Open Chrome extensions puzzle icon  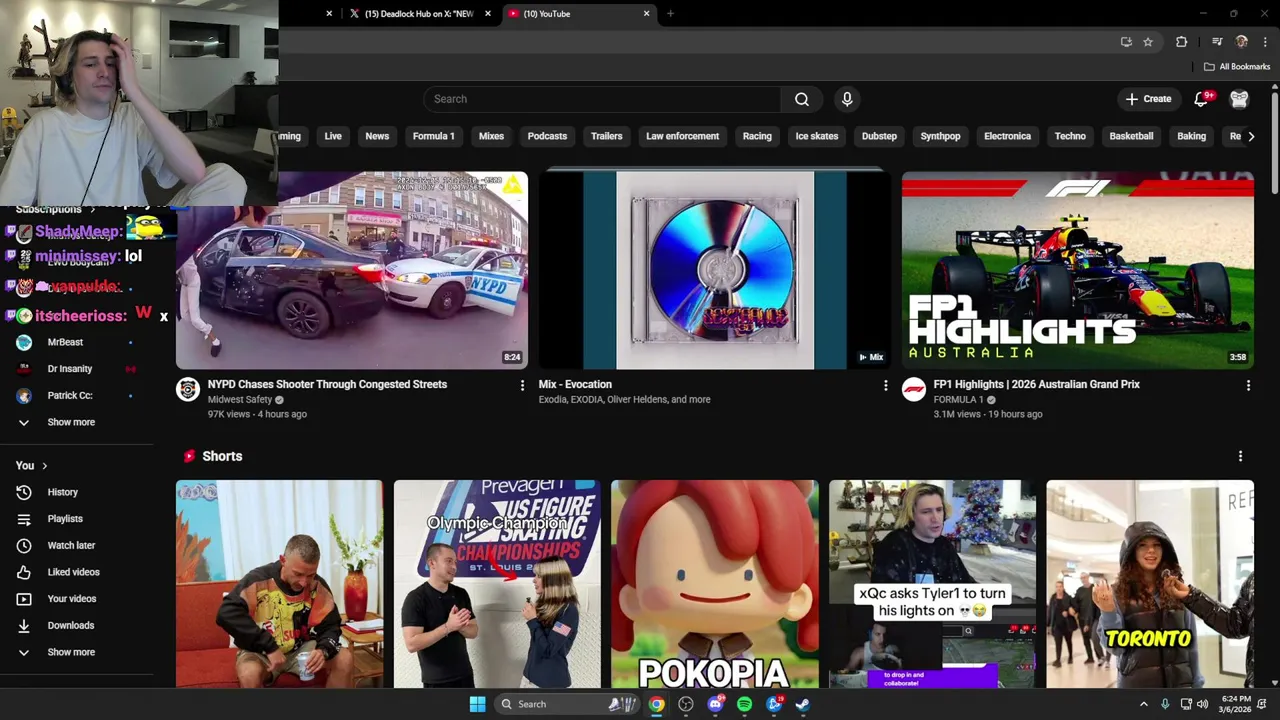coord(1181,42)
